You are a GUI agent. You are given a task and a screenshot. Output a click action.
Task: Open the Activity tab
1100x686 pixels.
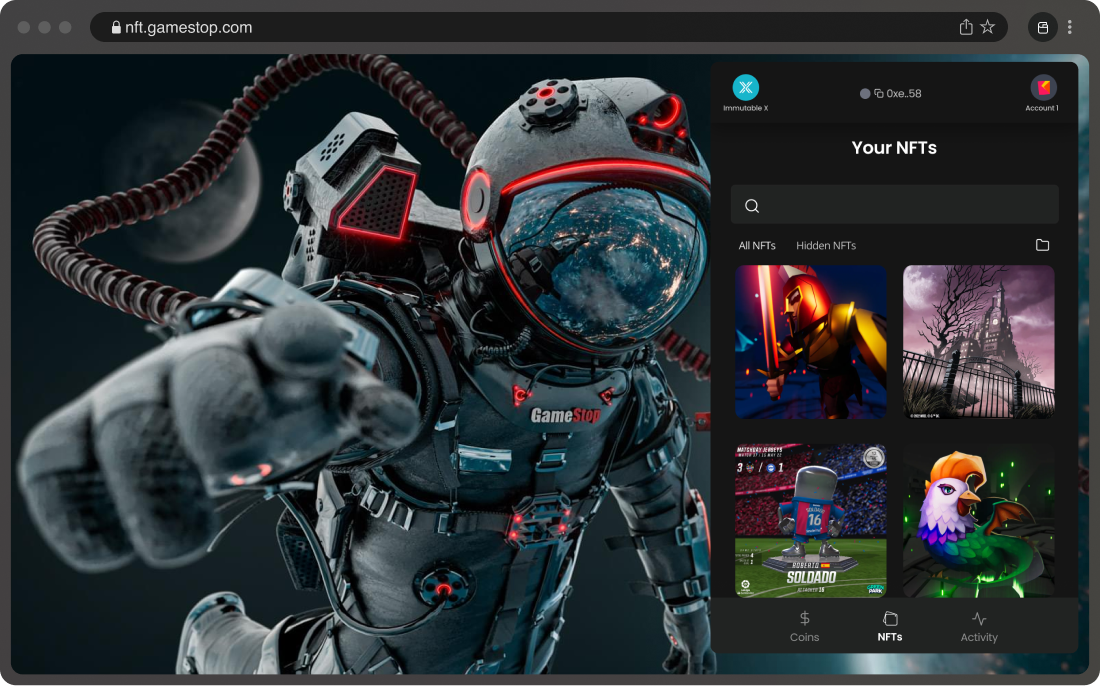[978, 627]
